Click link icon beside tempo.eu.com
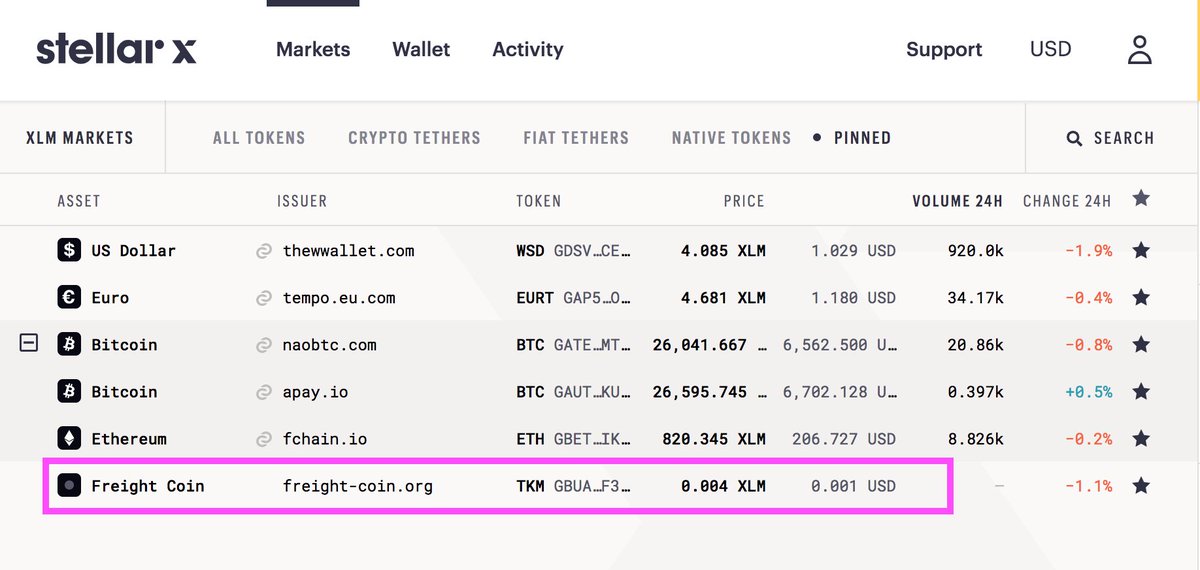 (x=264, y=298)
